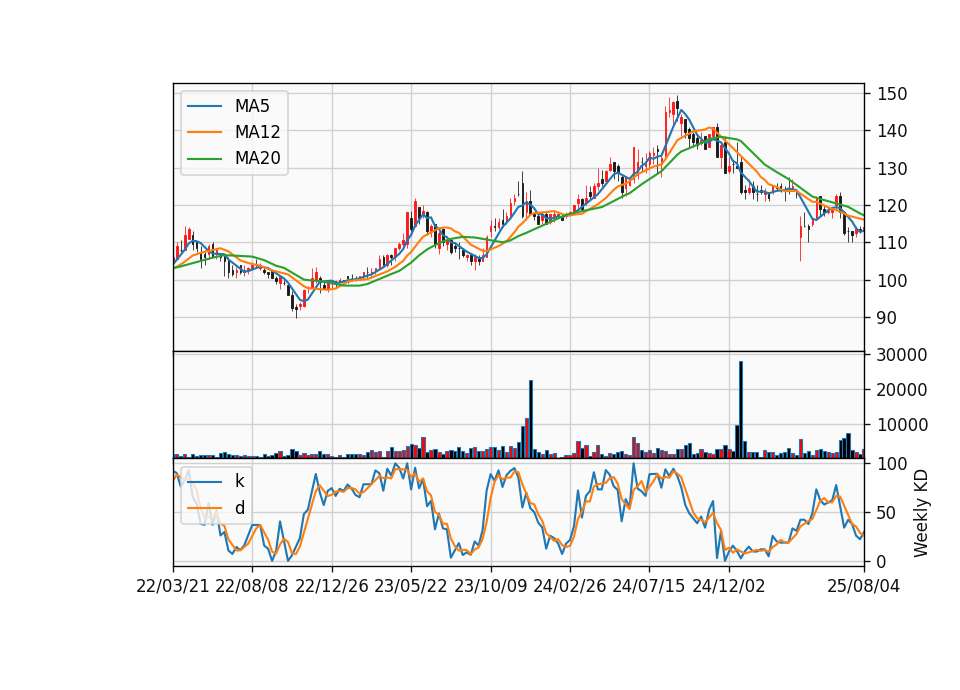Click the 23/10/09 date tick label
960x690 pixels.
[490, 586]
